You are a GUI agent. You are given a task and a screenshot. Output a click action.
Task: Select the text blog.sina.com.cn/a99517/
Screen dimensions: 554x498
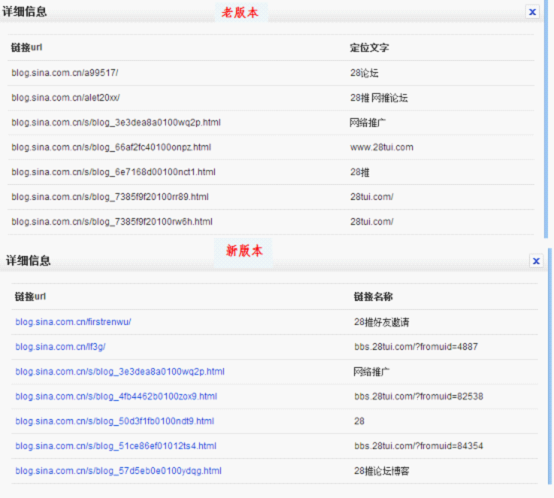click(65, 73)
